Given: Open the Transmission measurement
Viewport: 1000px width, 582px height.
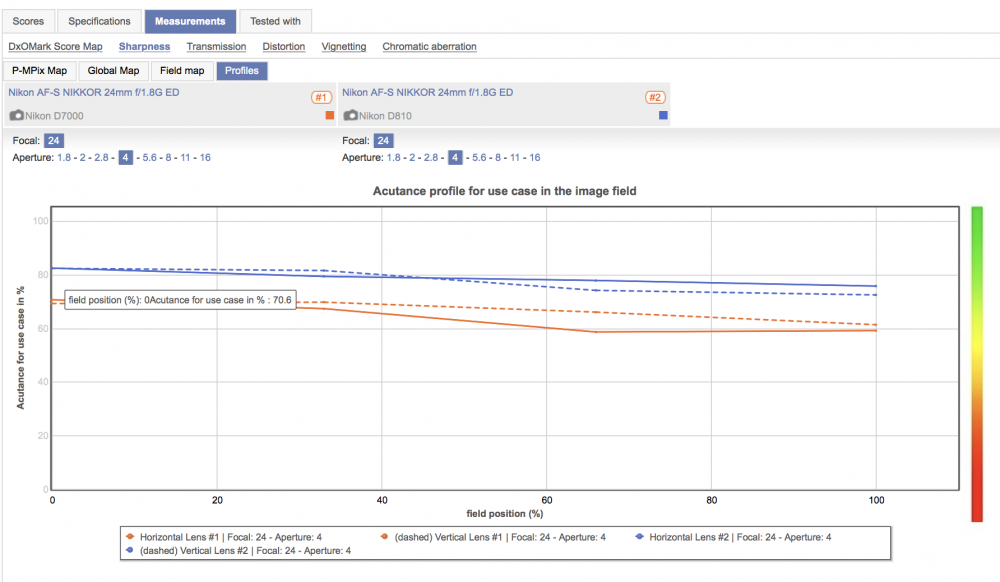Looking at the screenshot, I should pyautogui.click(x=216, y=47).
